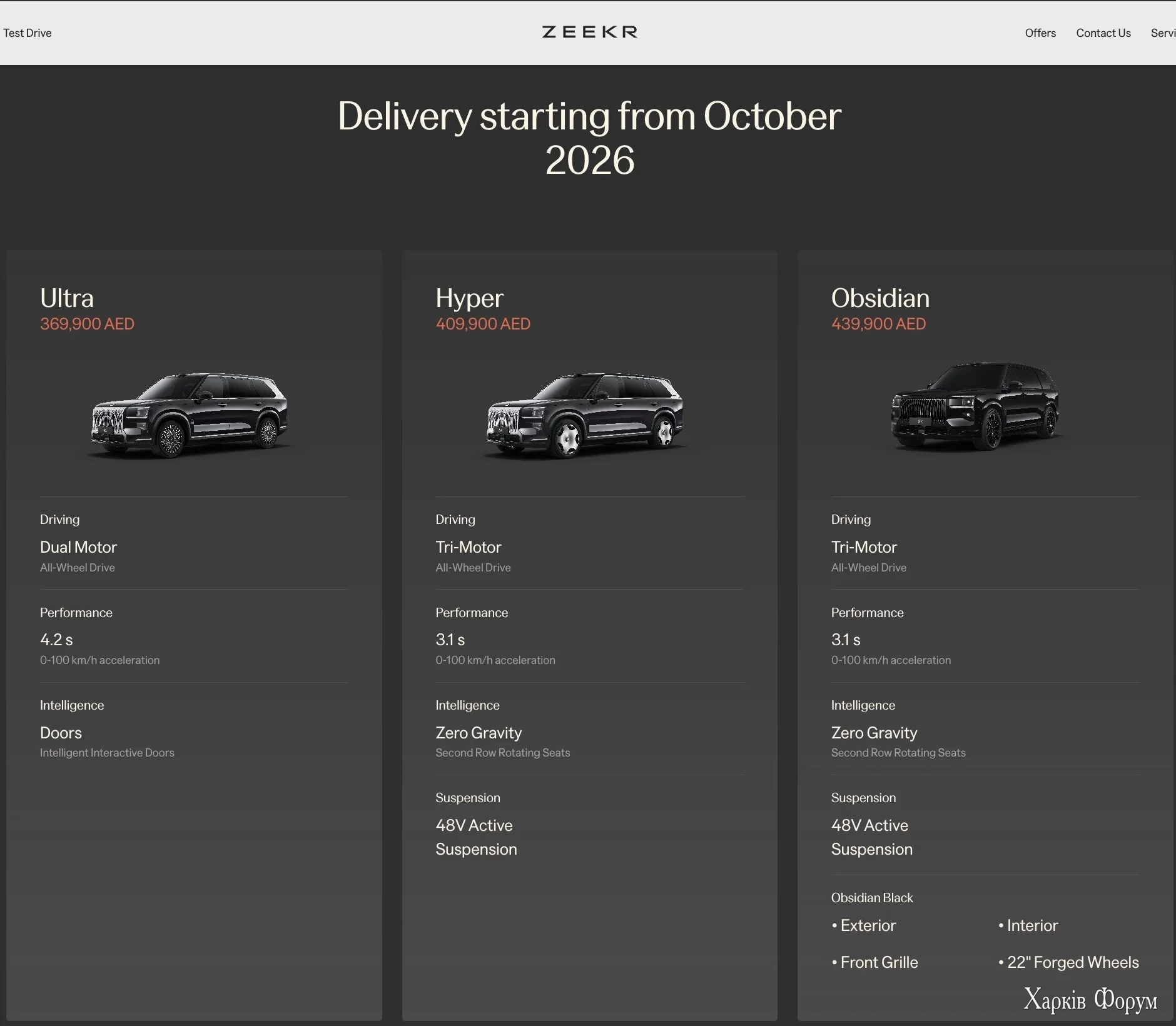This screenshot has width=1176, height=1026.
Task: Click Second Row Rotating Seats on Obsidian card
Action: pos(898,753)
